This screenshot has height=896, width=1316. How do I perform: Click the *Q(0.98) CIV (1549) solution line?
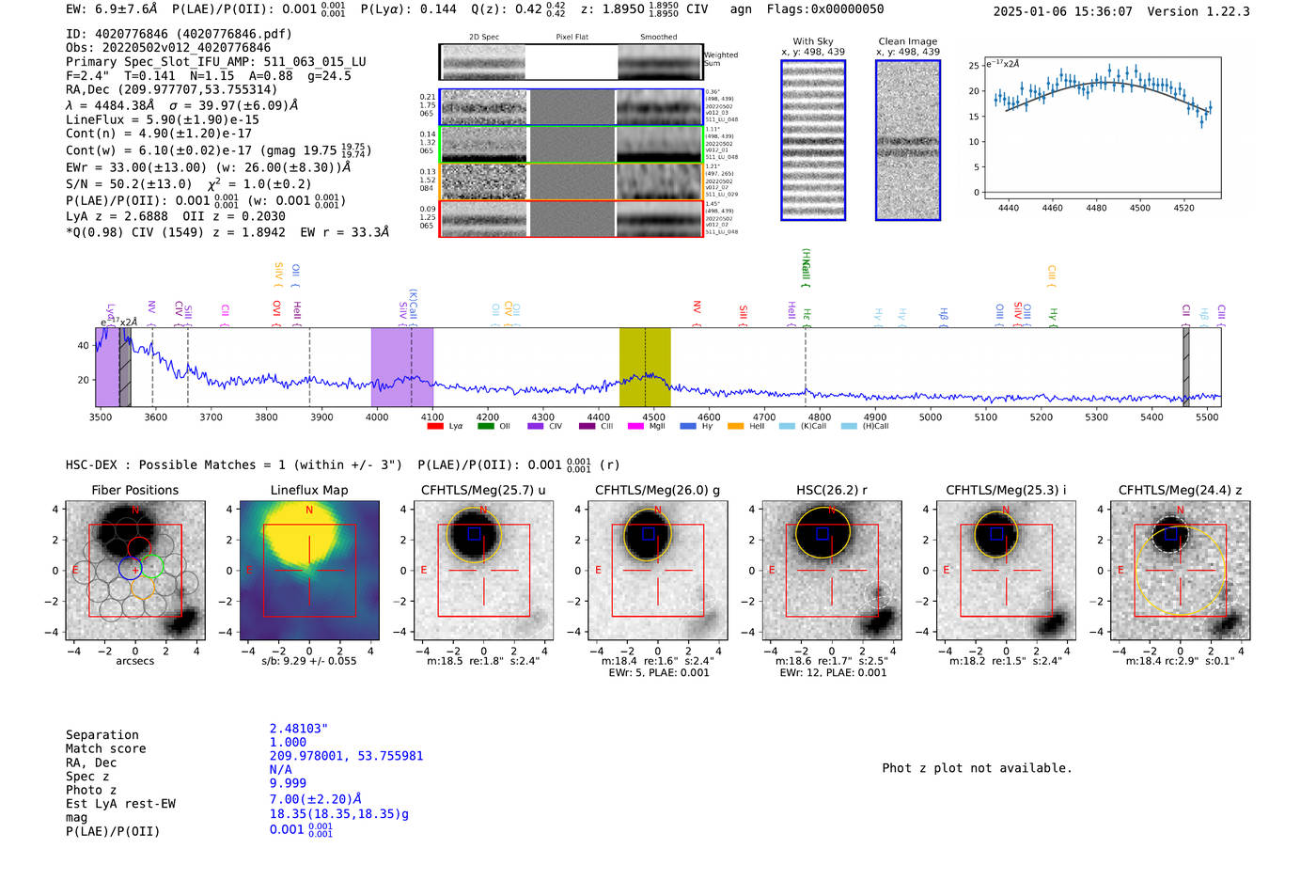click(227, 232)
